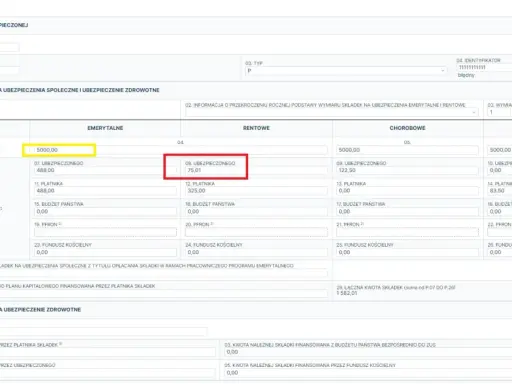Click the Rentowe column header

click(256, 128)
